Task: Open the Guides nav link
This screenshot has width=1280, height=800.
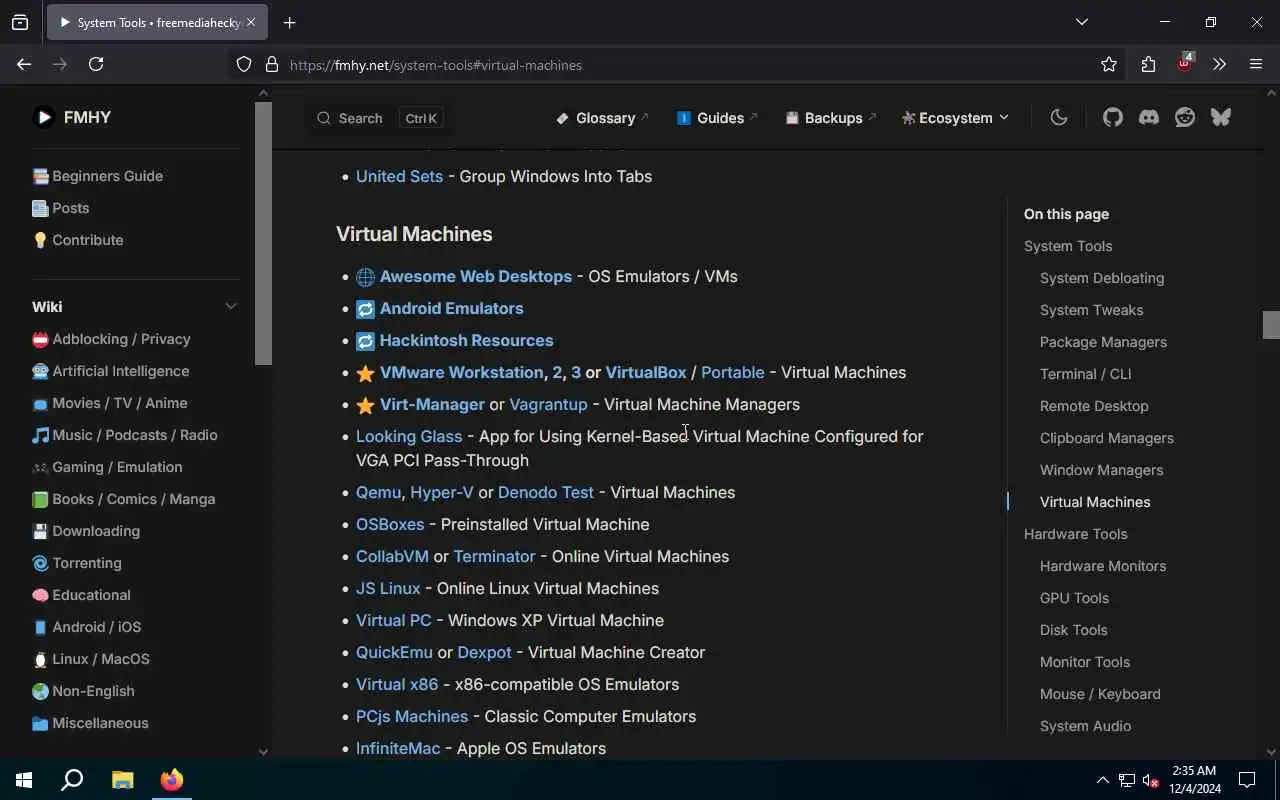Action: point(717,117)
